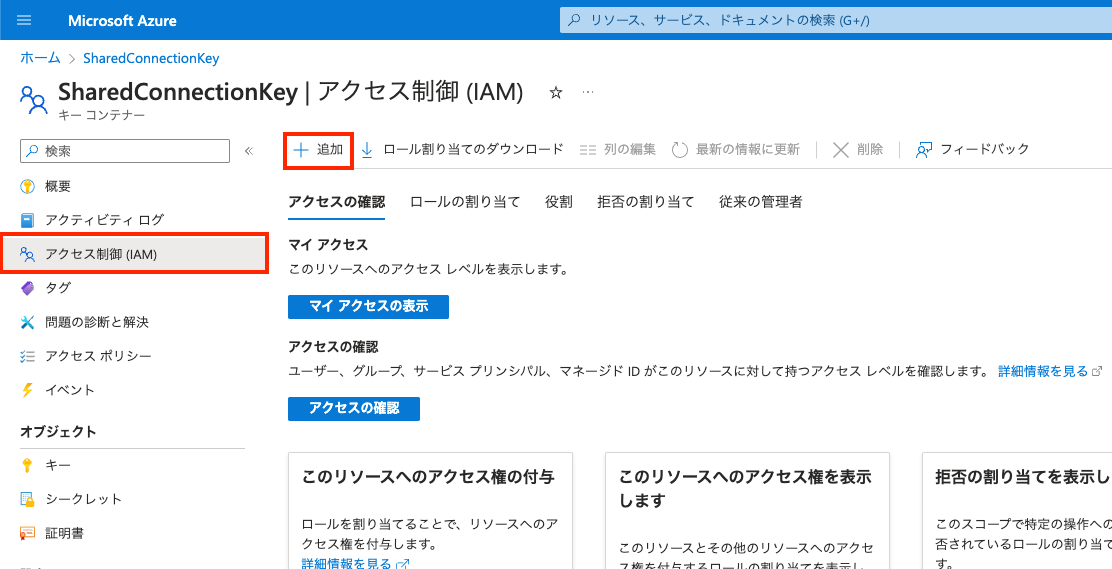
Task: Switch to 従来の管理者 tab
Action: pyautogui.click(x=761, y=202)
